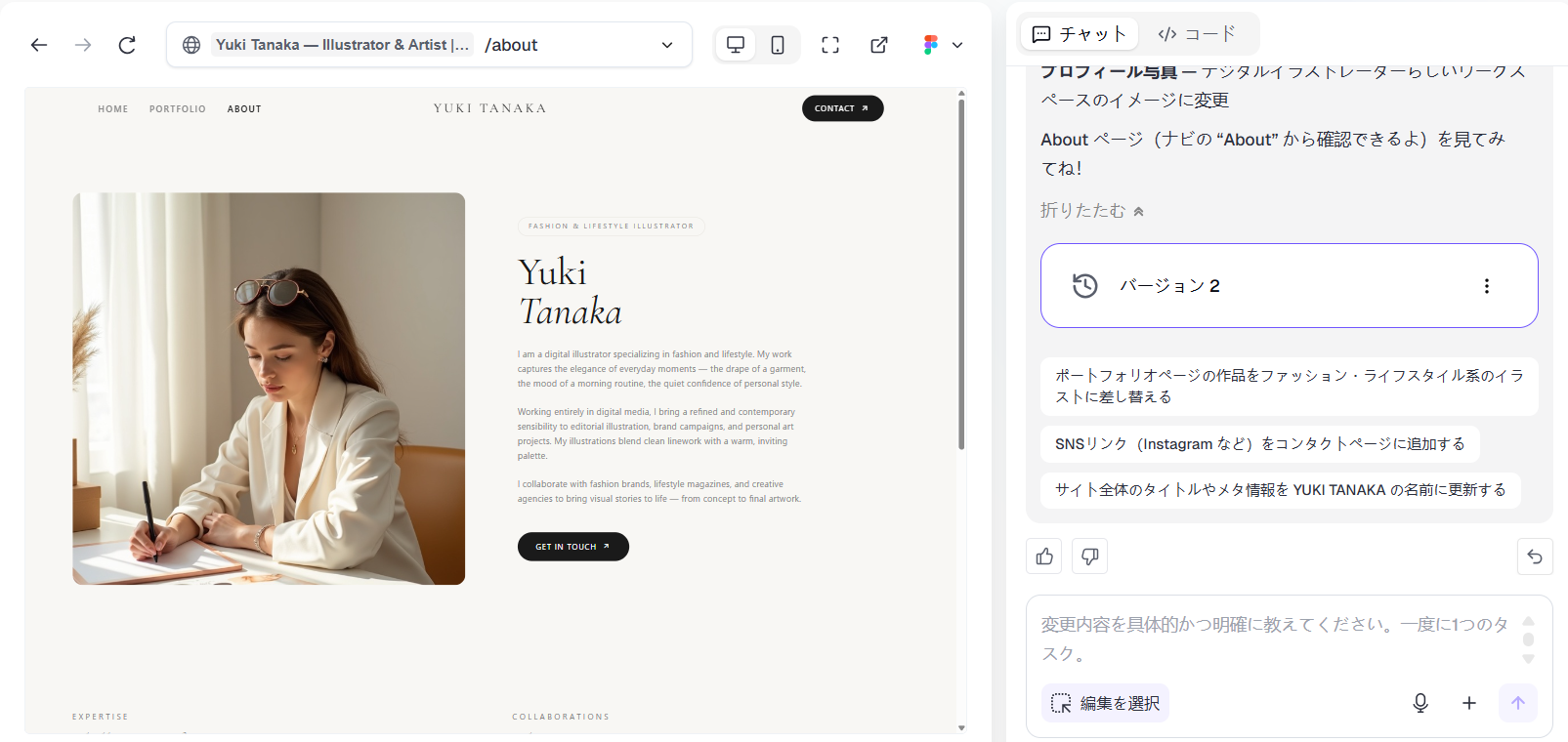The image size is (1568, 742).
Task: Activate microphone voice input
Action: tap(1420, 703)
